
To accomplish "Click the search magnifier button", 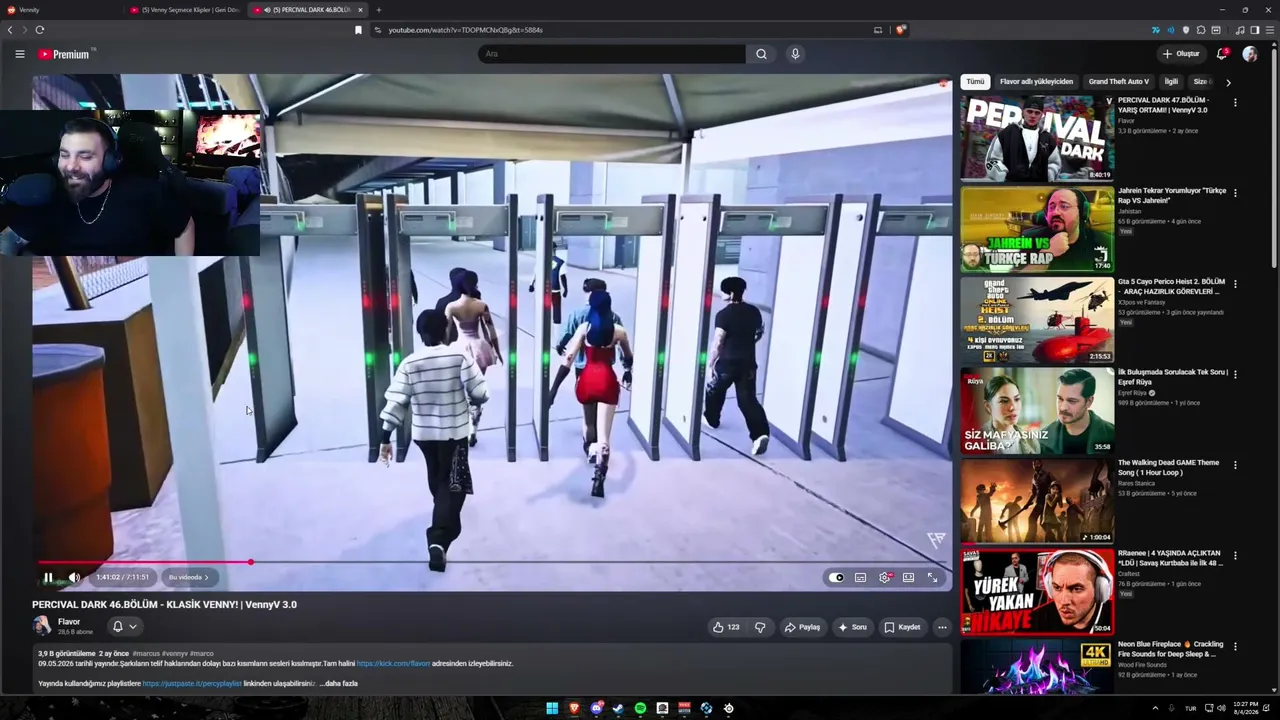I will (761, 54).
